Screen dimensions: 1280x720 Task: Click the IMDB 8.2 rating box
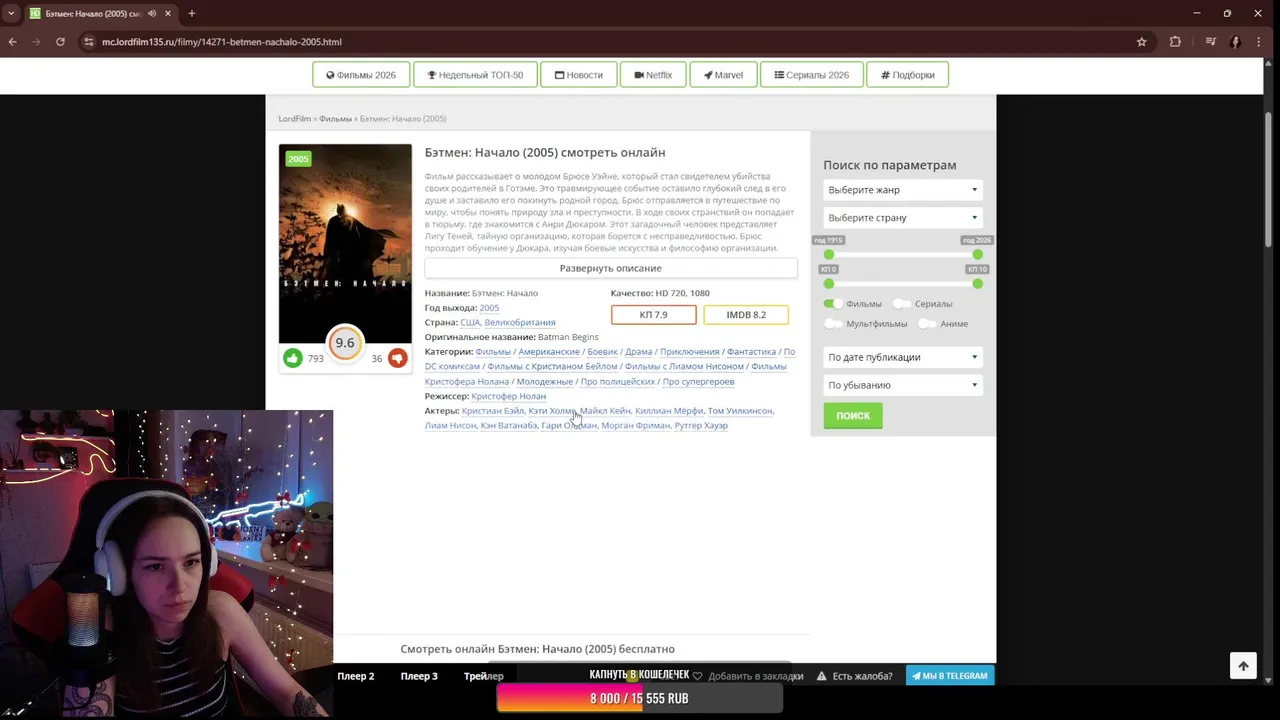point(746,315)
